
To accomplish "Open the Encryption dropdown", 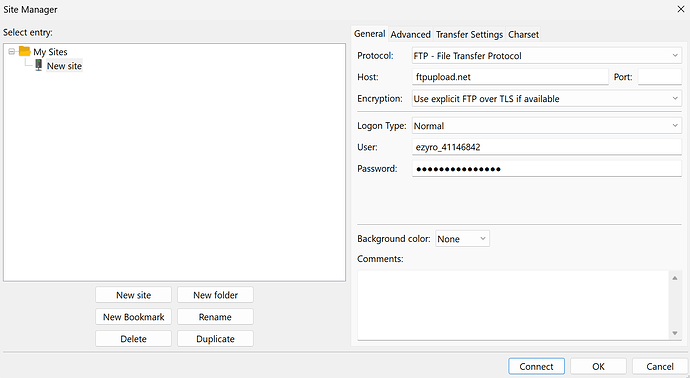I will click(547, 99).
